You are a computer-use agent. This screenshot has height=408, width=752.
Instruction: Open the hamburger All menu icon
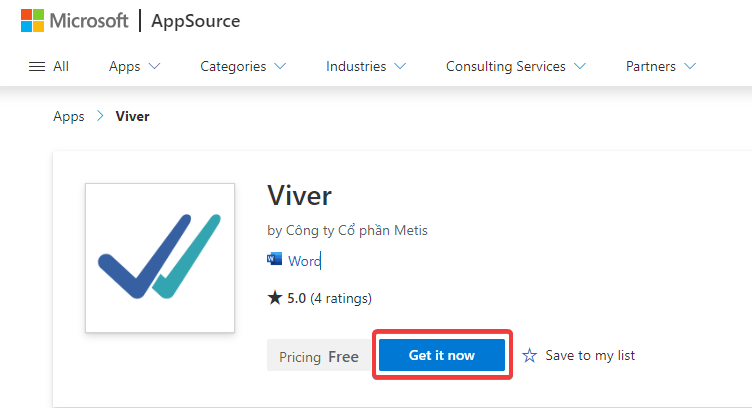pos(37,66)
